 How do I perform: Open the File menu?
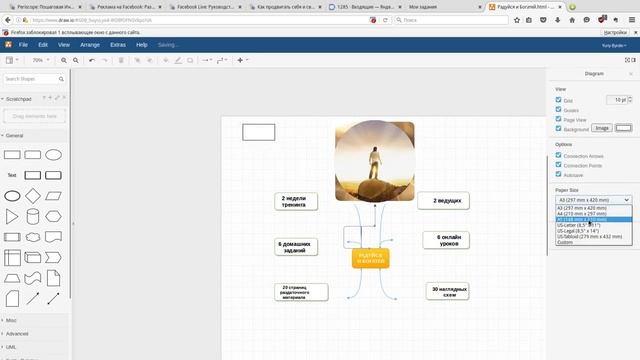[23, 45]
